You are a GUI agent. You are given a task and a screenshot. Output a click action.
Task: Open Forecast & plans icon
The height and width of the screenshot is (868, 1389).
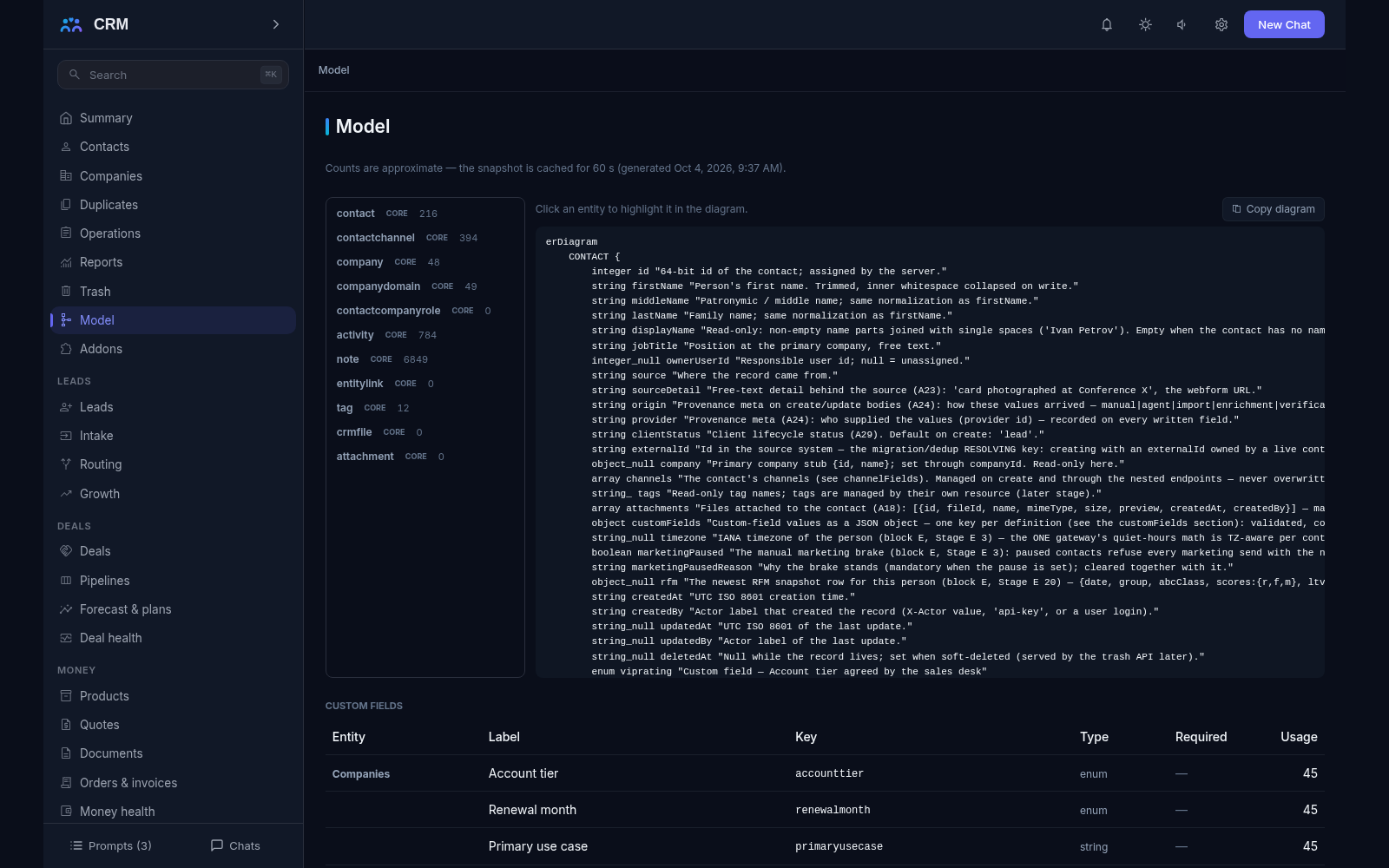tap(66, 609)
